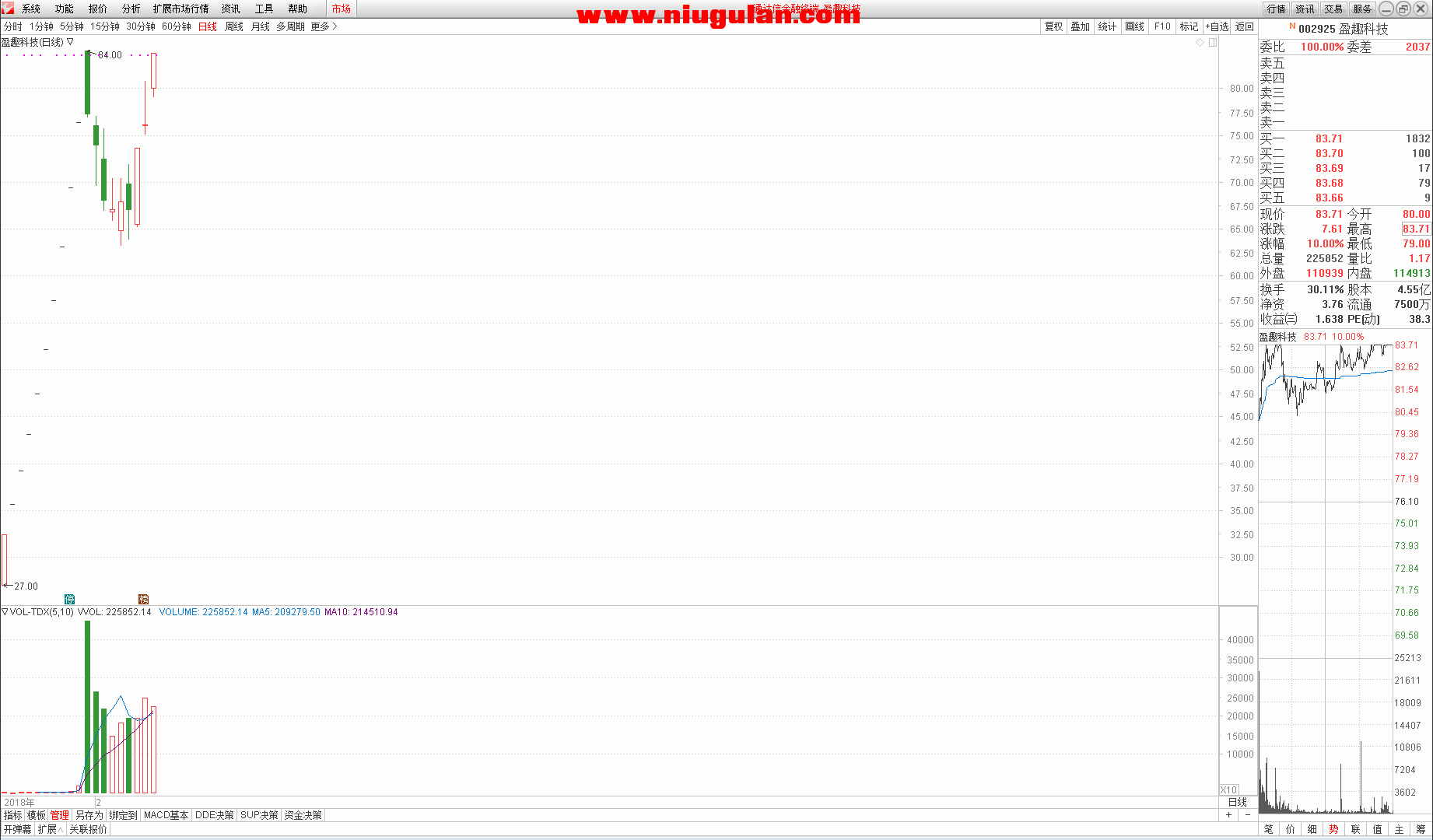Click the 服务 service button

(1362, 9)
